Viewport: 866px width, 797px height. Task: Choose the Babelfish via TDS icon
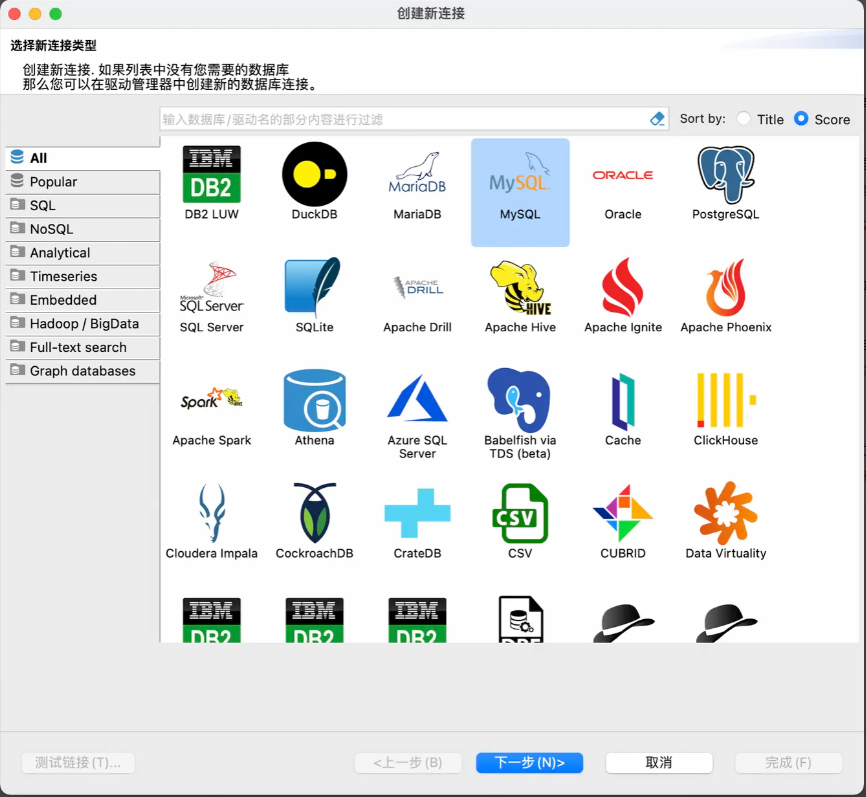click(520, 400)
